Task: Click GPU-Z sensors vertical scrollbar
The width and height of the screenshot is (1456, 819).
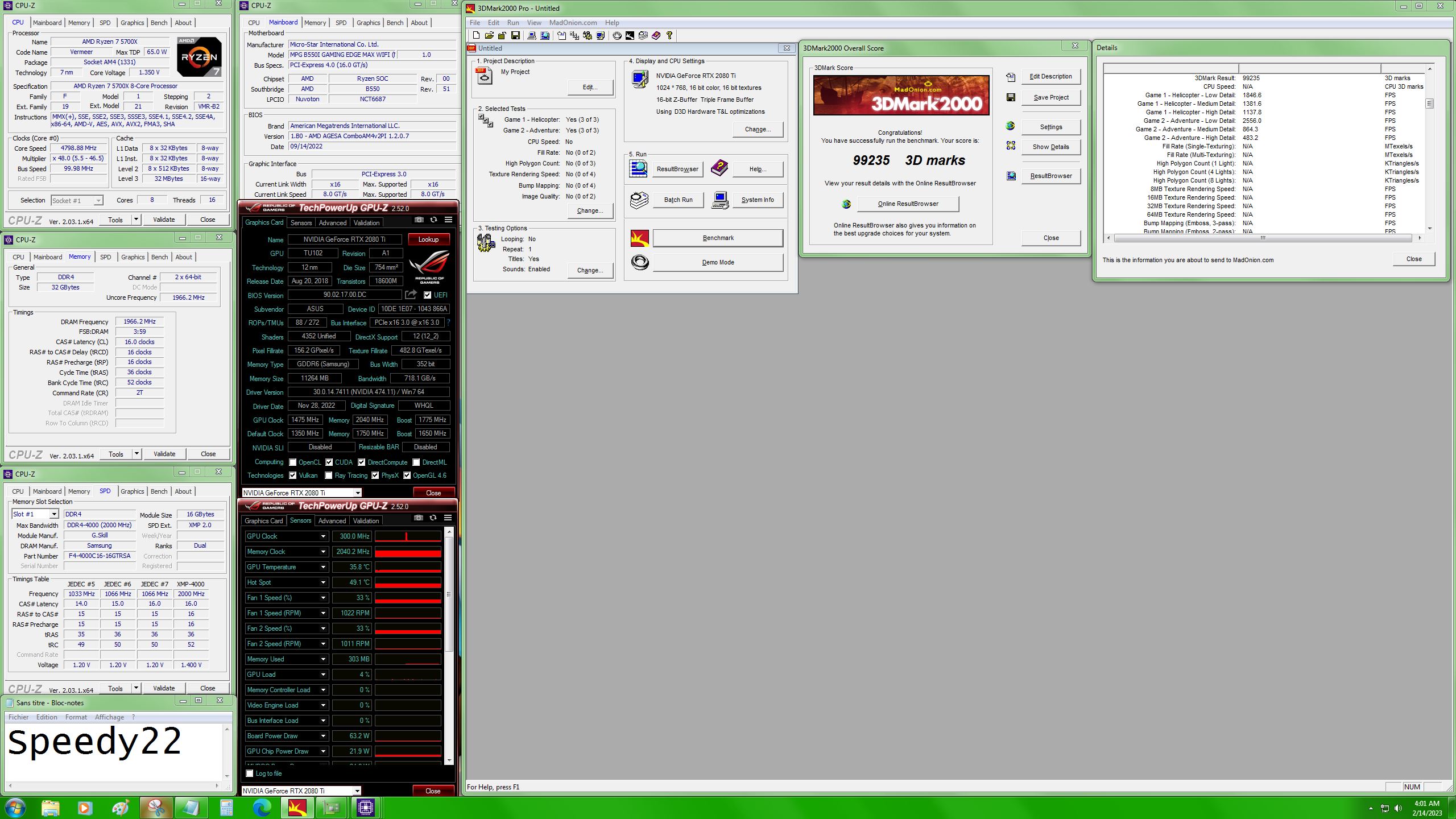Action: 449,646
